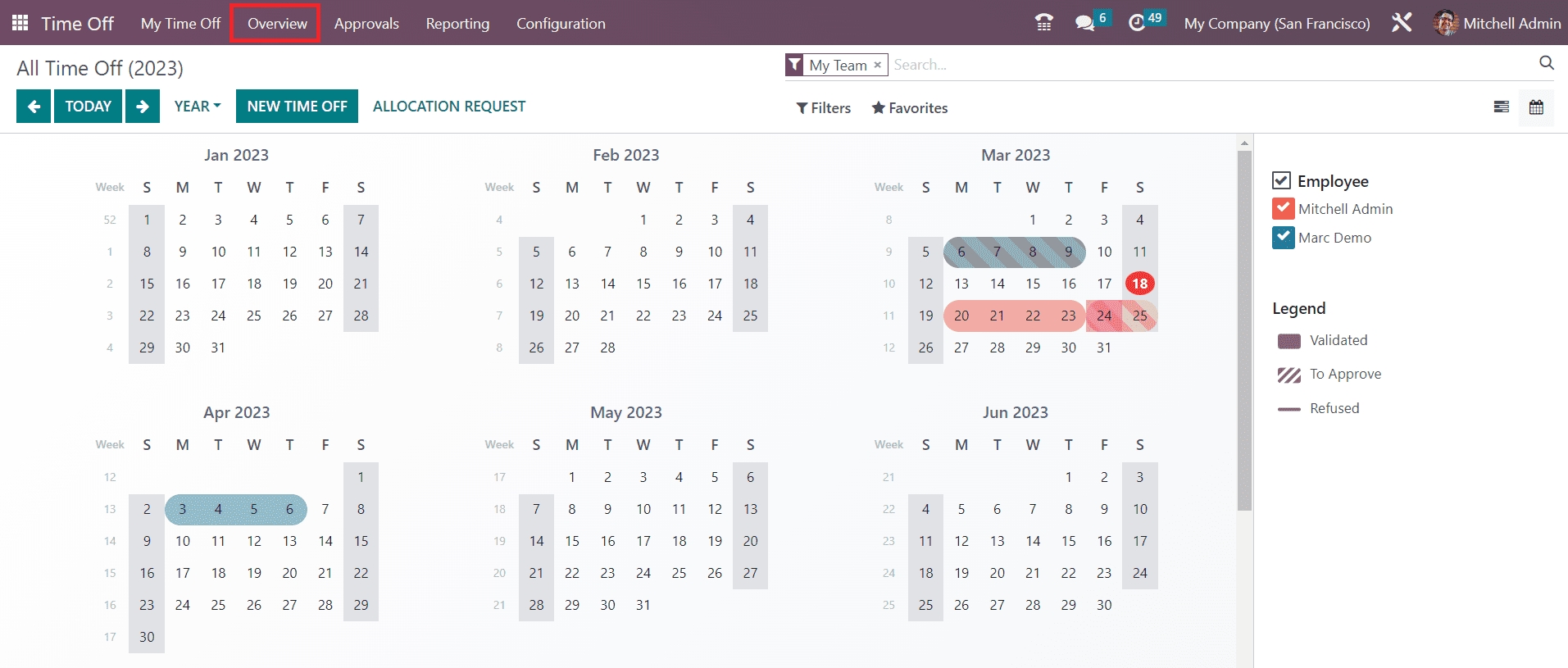This screenshot has width=1568, height=668.
Task: Go to previous year arrow
Action: click(x=34, y=107)
